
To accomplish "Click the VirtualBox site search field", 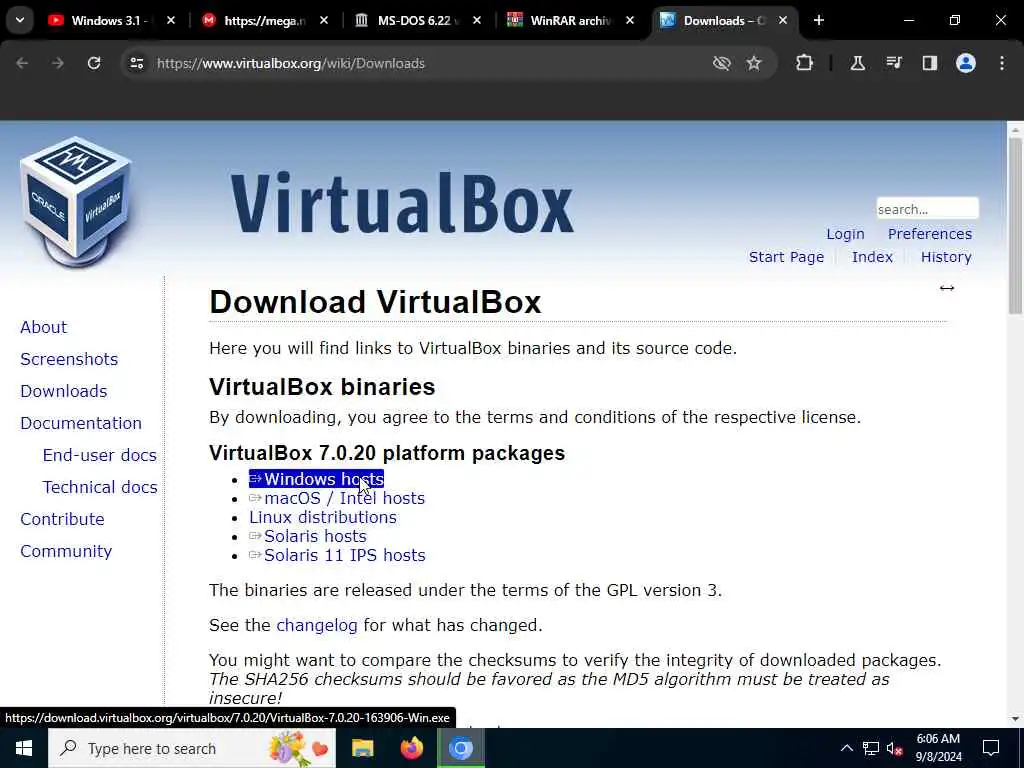I will [x=927, y=208].
